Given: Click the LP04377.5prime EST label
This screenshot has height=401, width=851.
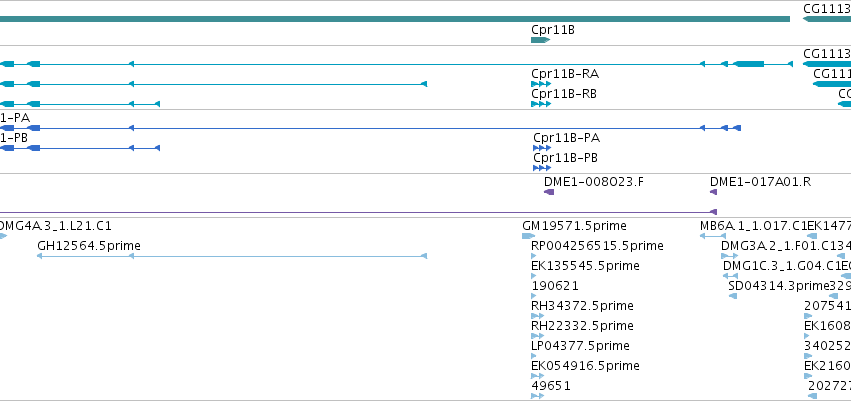Looking at the screenshot, I should (581, 346).
